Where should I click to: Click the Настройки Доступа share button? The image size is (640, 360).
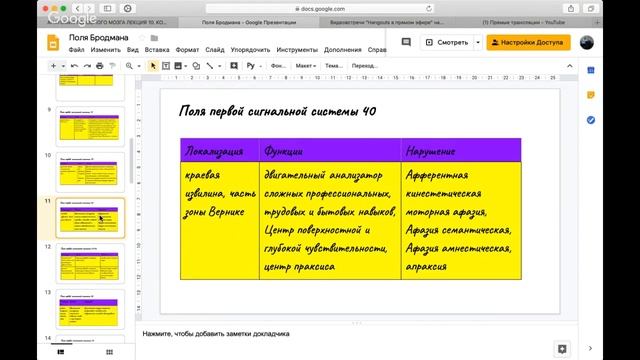coord(528,42)
